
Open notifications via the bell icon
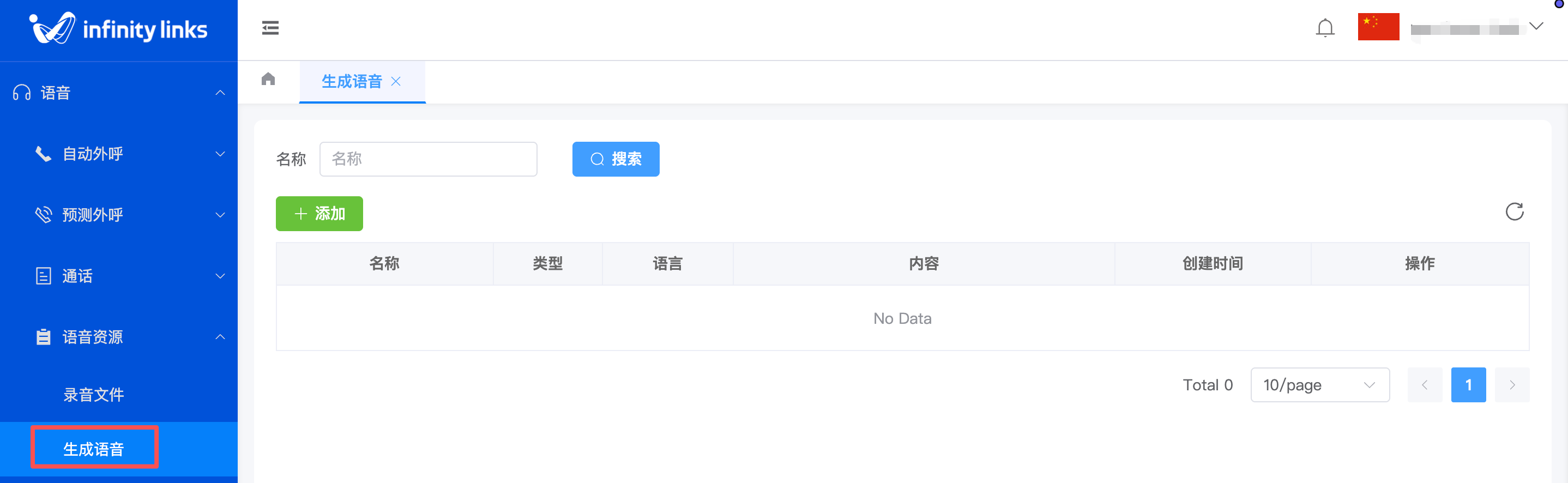(x=1324, y=28)
